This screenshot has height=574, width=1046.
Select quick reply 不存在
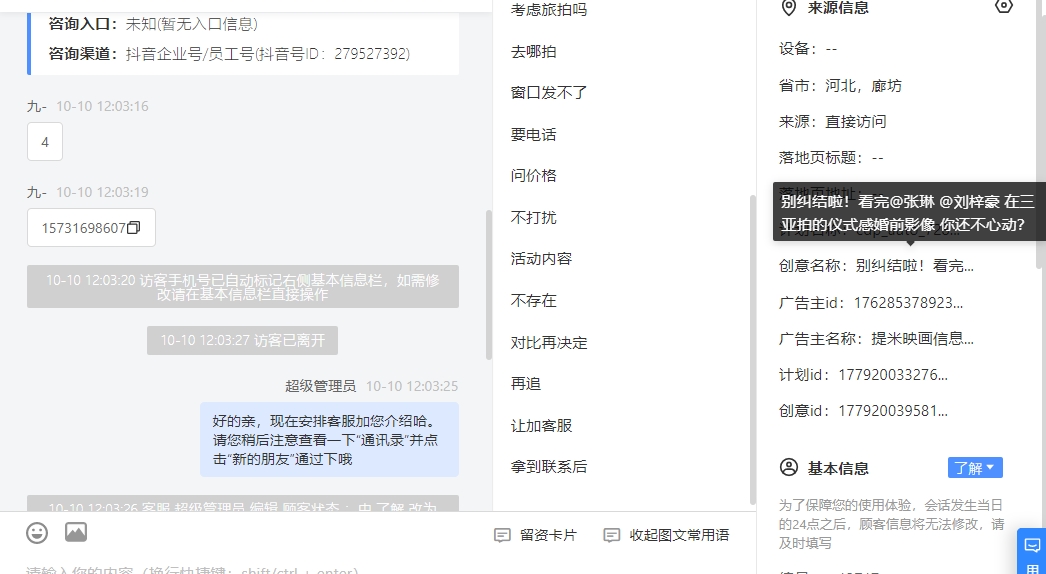pos(533,300)
